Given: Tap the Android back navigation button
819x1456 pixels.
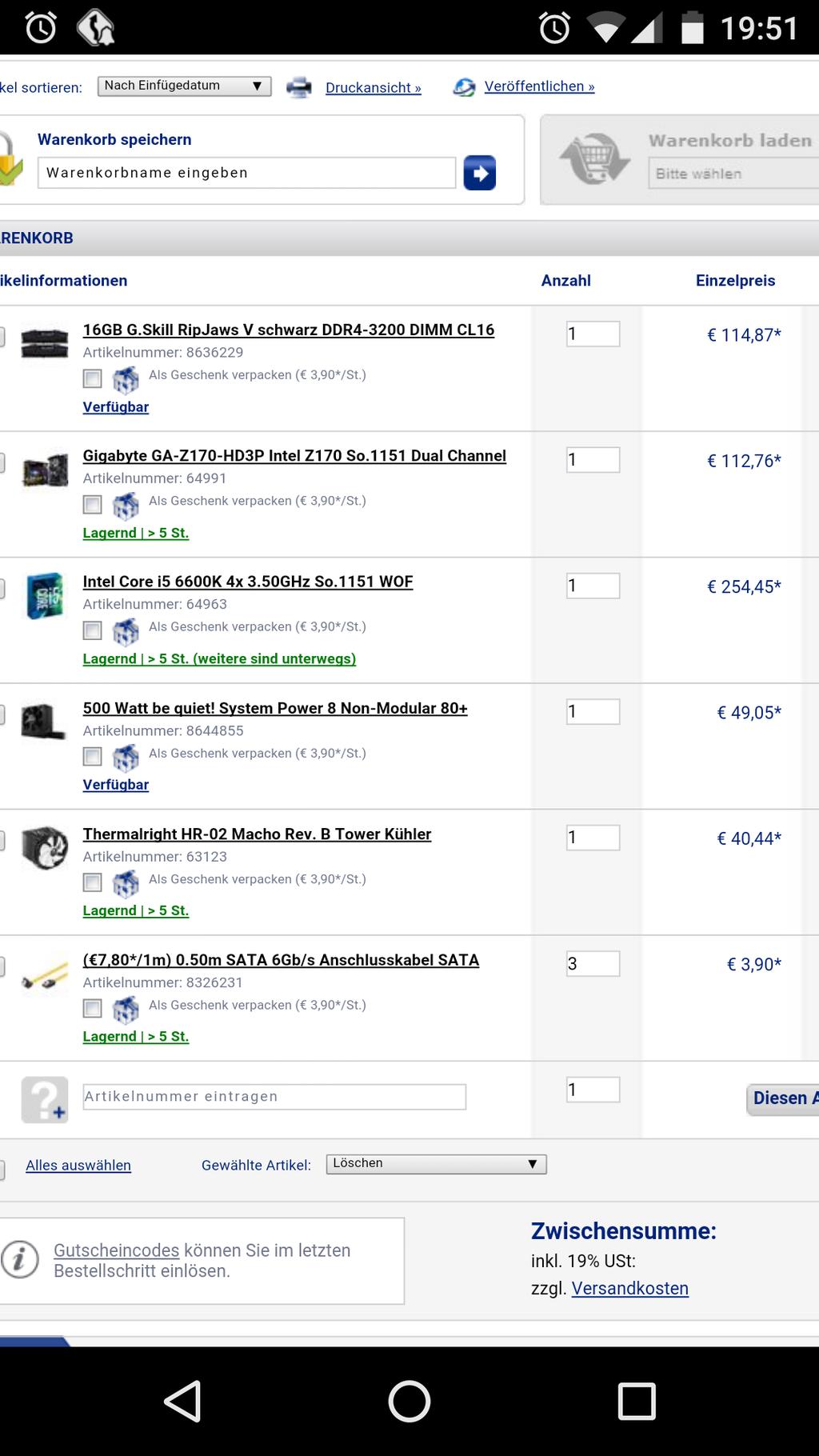Looking at the screenshot, I should point(182,1401).
